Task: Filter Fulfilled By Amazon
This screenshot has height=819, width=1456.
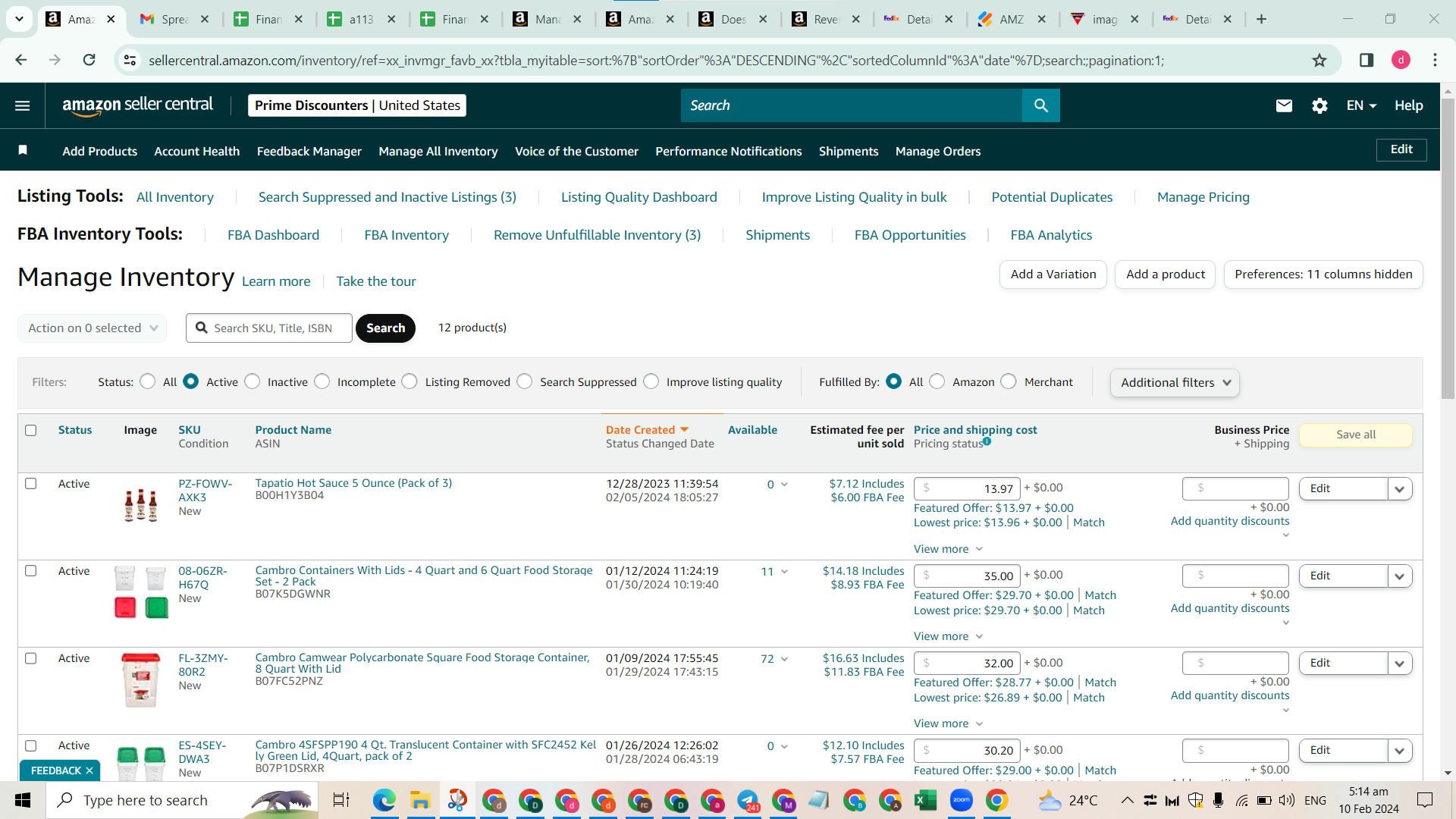Action: click(937, 381)
